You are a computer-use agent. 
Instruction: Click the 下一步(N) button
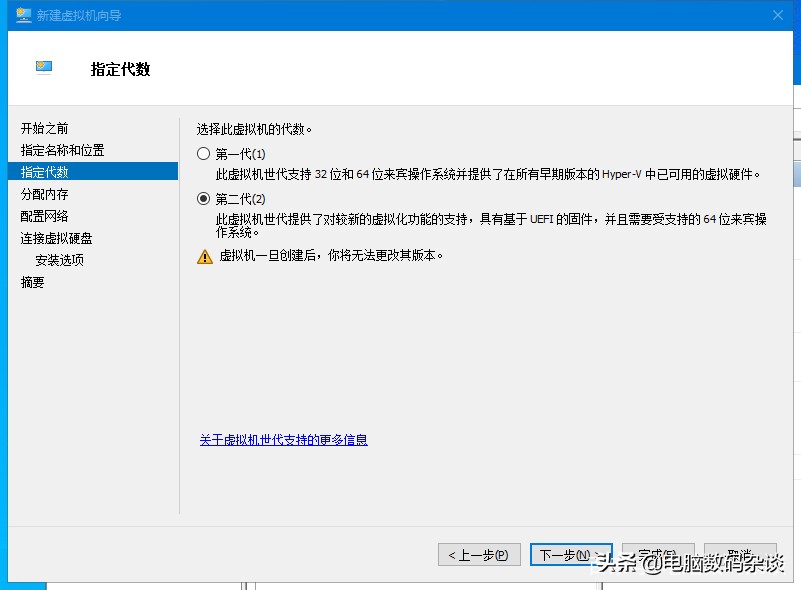coord(570,554)
